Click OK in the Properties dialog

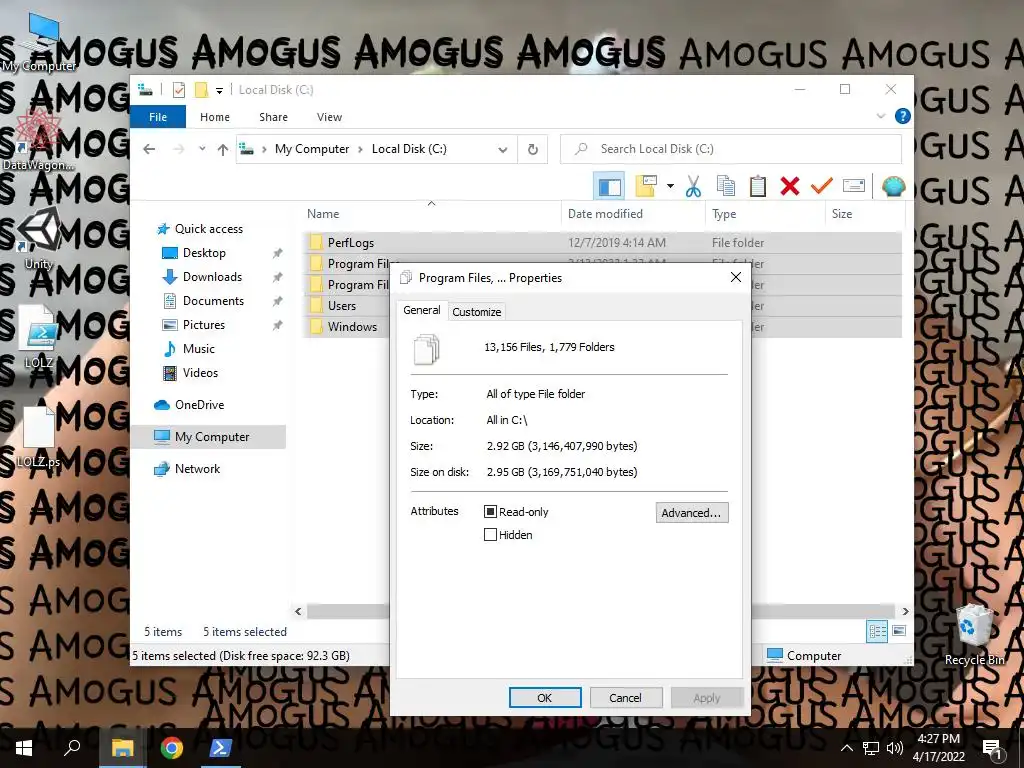click(545, 697)
